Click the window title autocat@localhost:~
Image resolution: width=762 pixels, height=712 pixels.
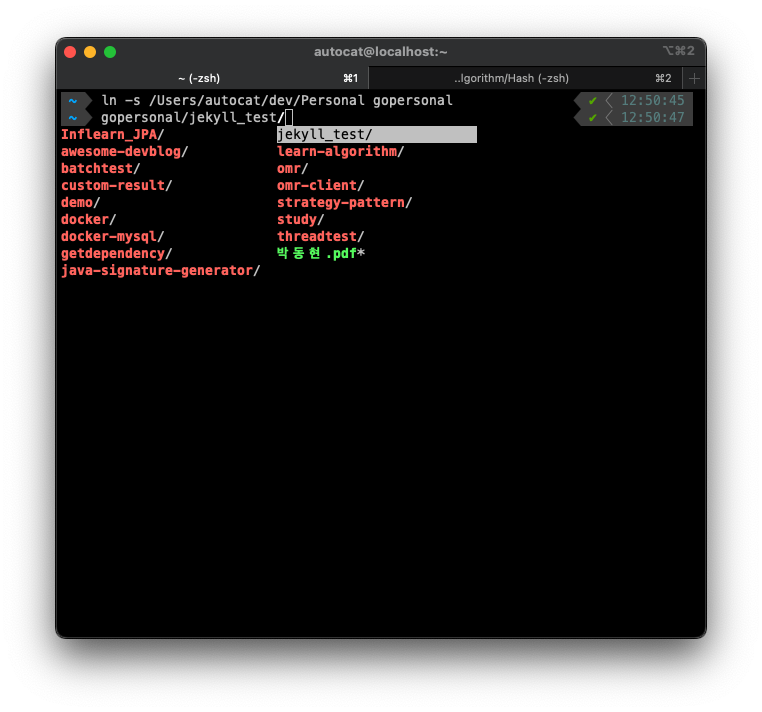tap(381, 52)
